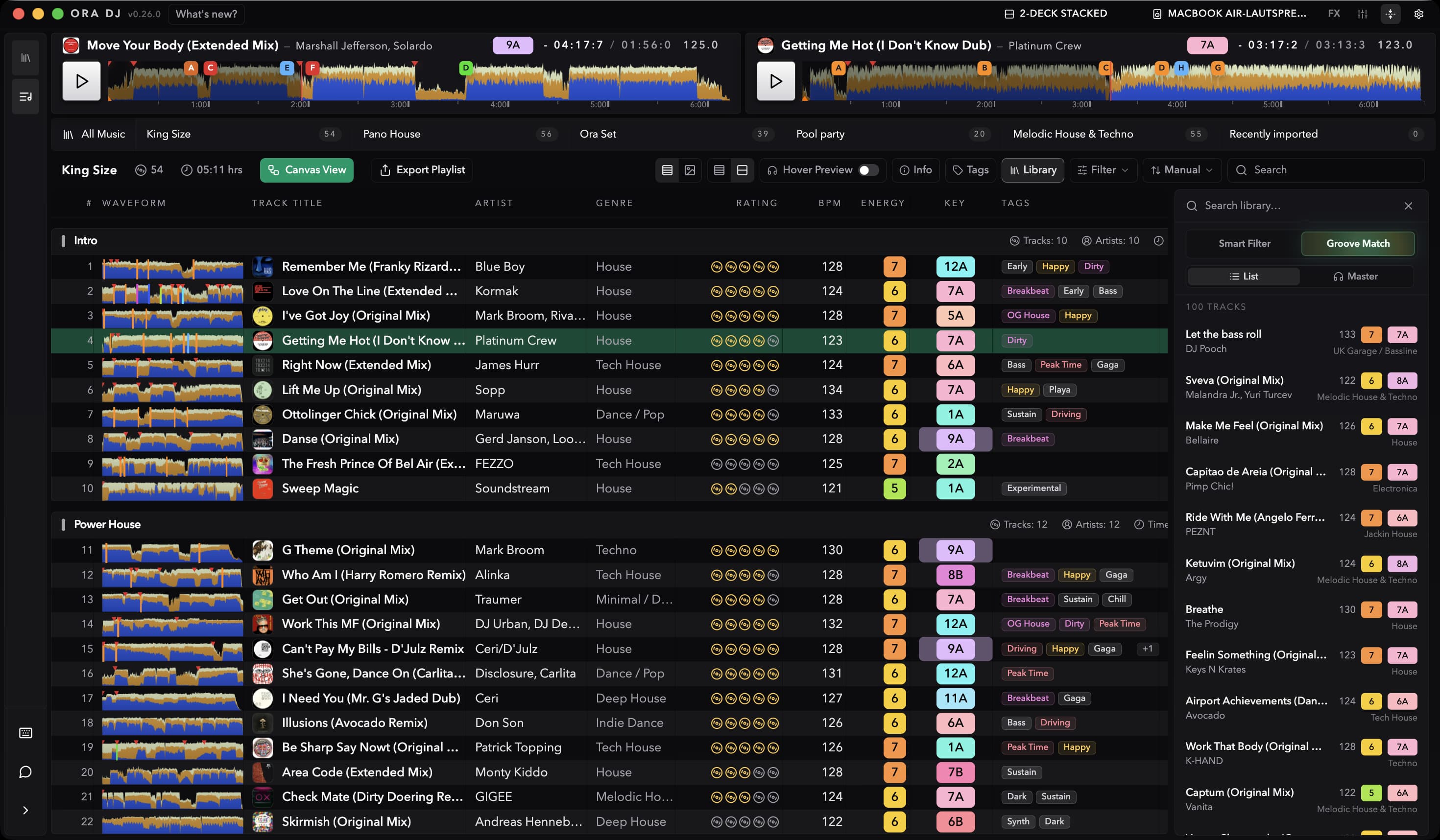Open the library sidebar icon

[x=25, y=58]
